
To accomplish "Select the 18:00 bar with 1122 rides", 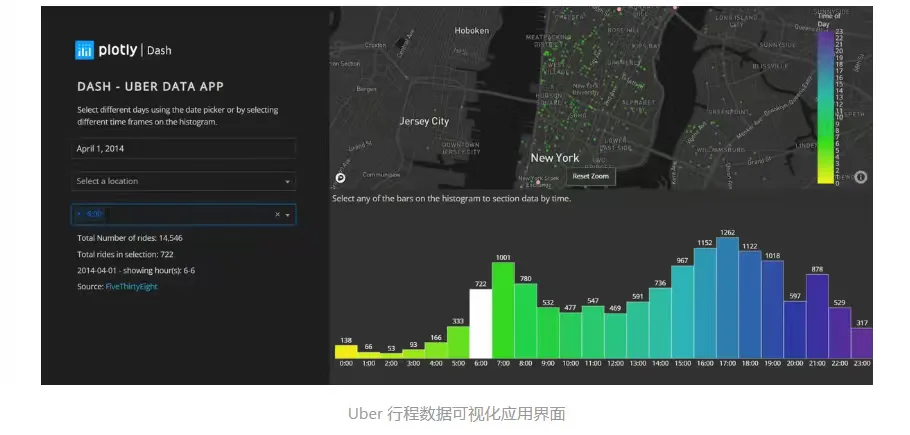I will click(x=750, y=304).
